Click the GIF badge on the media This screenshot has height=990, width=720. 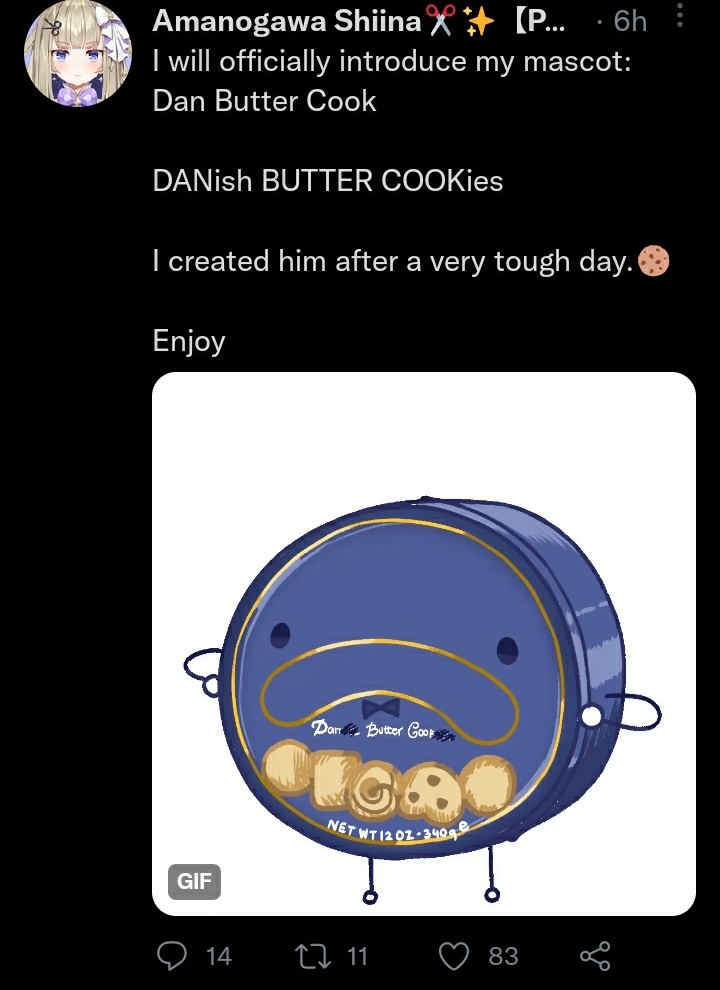point(194,881)
